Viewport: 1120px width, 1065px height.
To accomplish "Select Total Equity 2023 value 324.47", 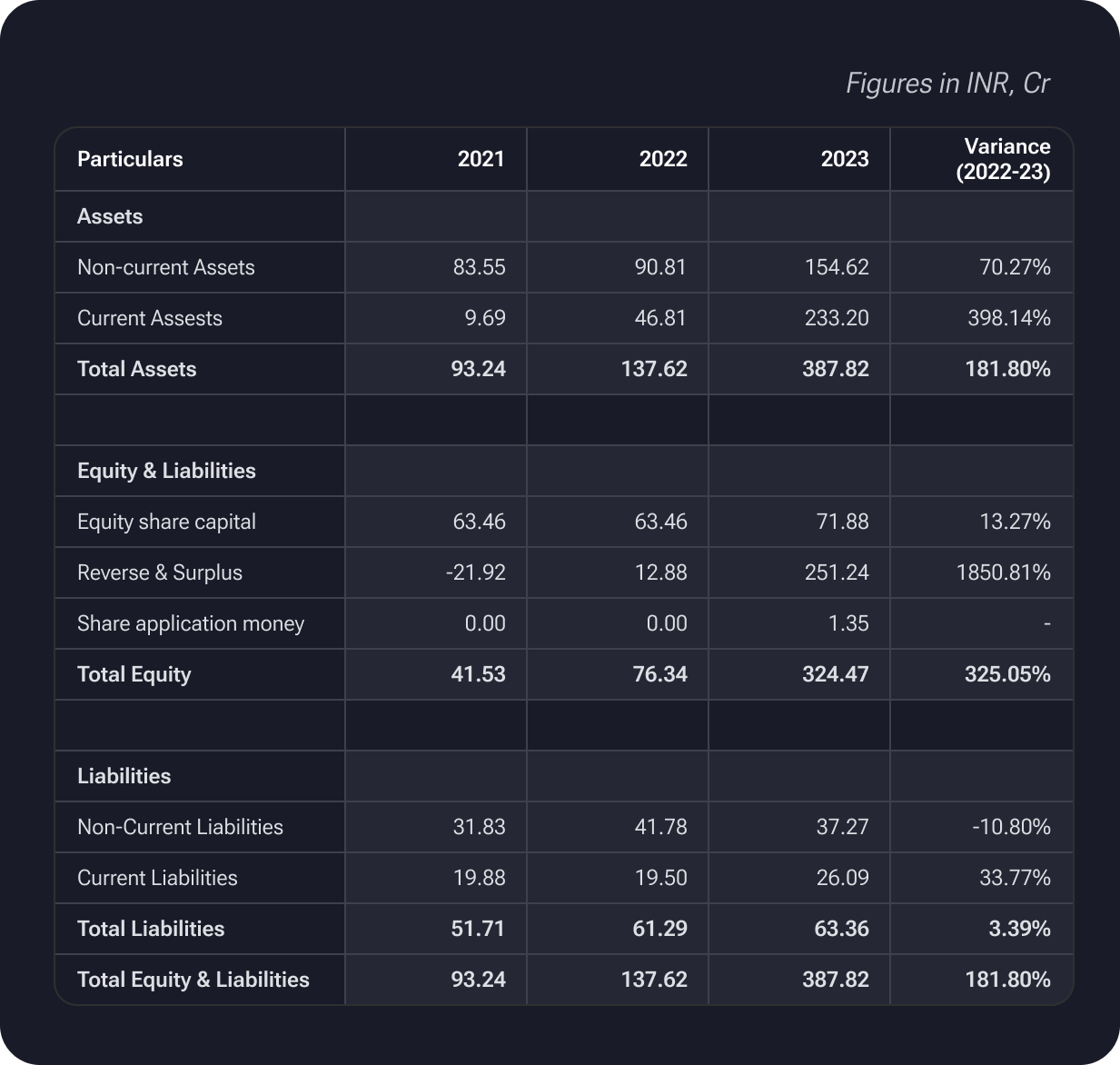I will (x=835, y=674).
